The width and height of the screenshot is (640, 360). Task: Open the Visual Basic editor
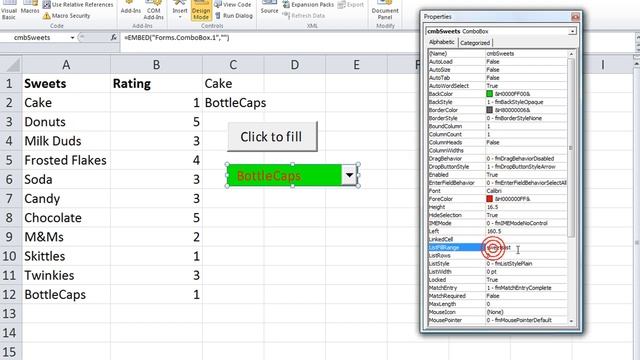tap(9, 11)
